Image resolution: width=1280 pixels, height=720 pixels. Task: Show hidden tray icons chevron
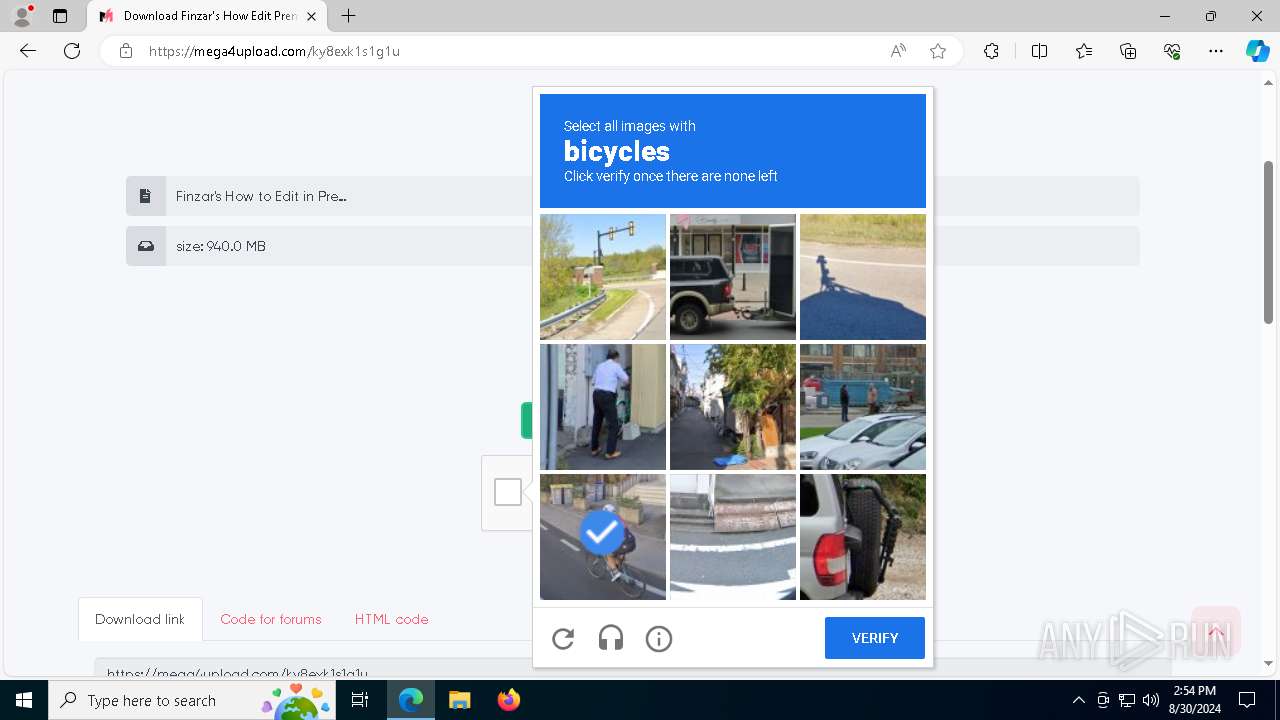(x=1078, y=700)
